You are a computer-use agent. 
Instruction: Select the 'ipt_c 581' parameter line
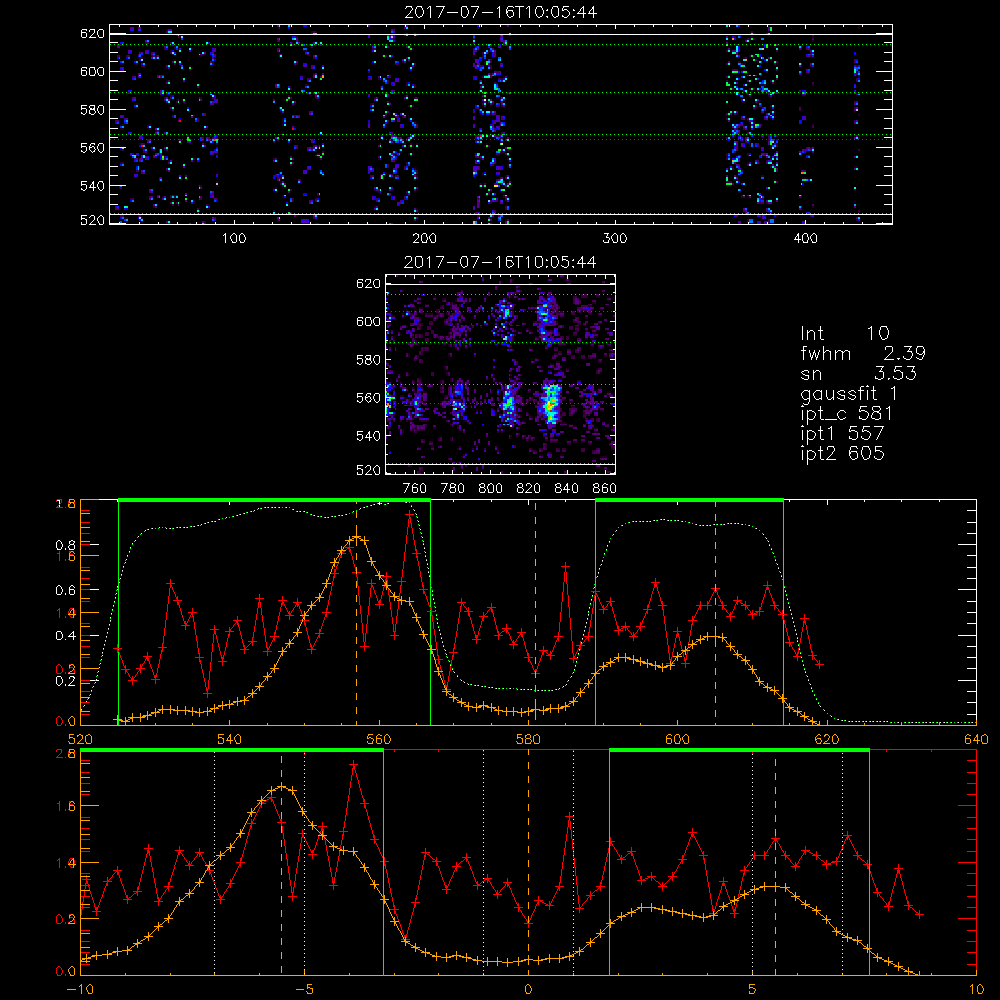point(846,414)
